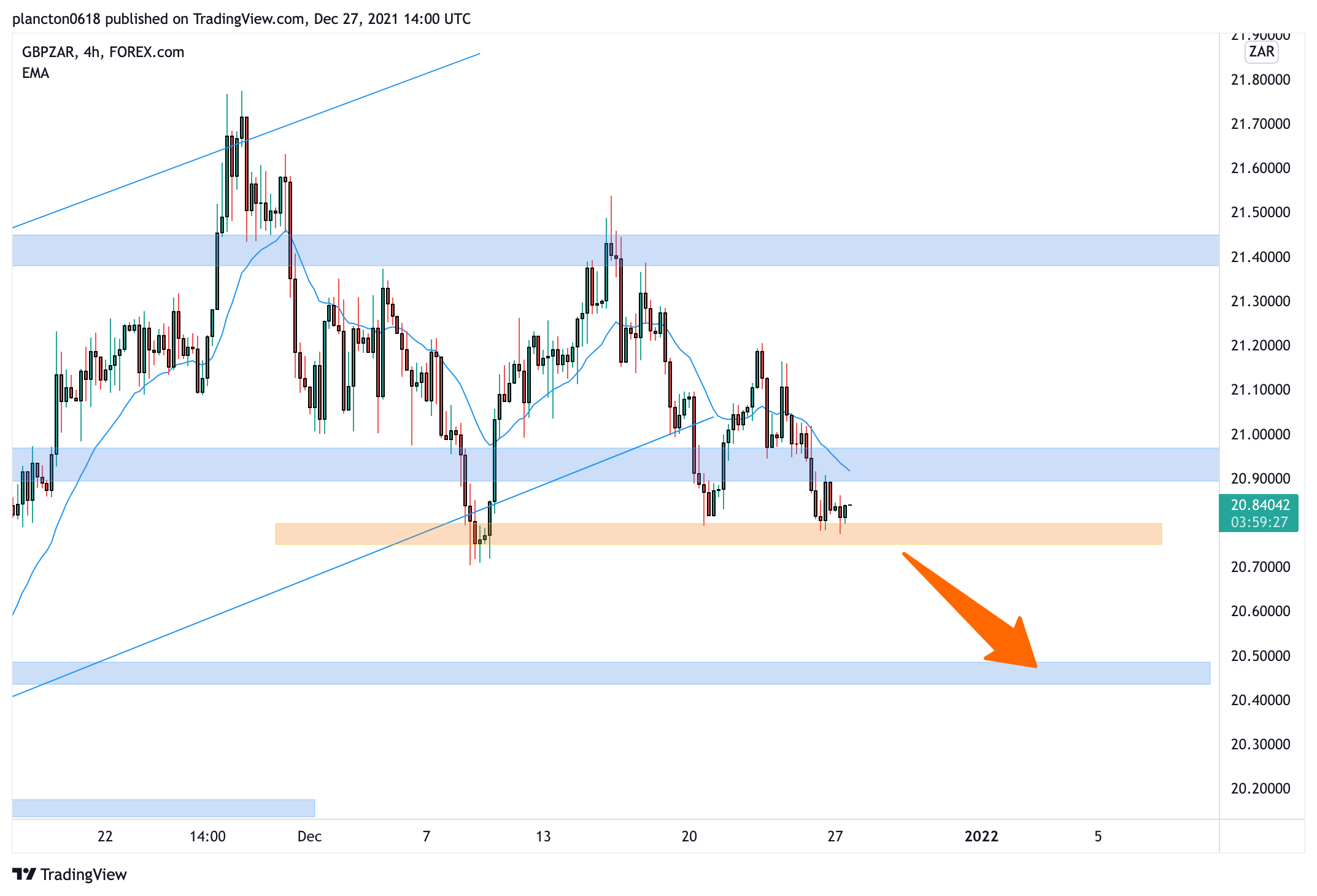Click the 20.50000 price axis label
The height and width of the screenshot is (896, 1317).
pos(1261,656)
